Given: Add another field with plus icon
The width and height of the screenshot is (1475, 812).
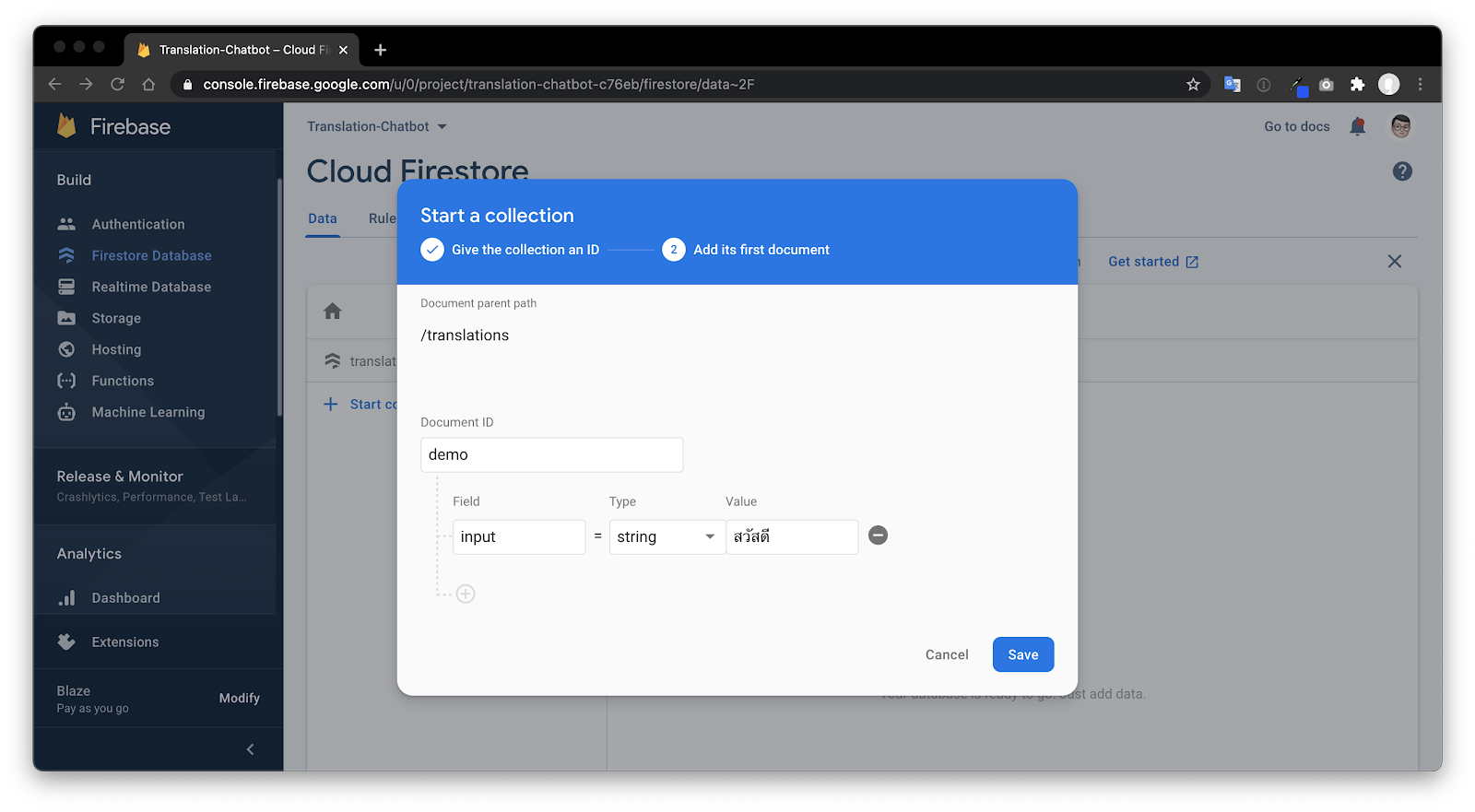Looking at the screenshot, I should click(x=466, y=594).
